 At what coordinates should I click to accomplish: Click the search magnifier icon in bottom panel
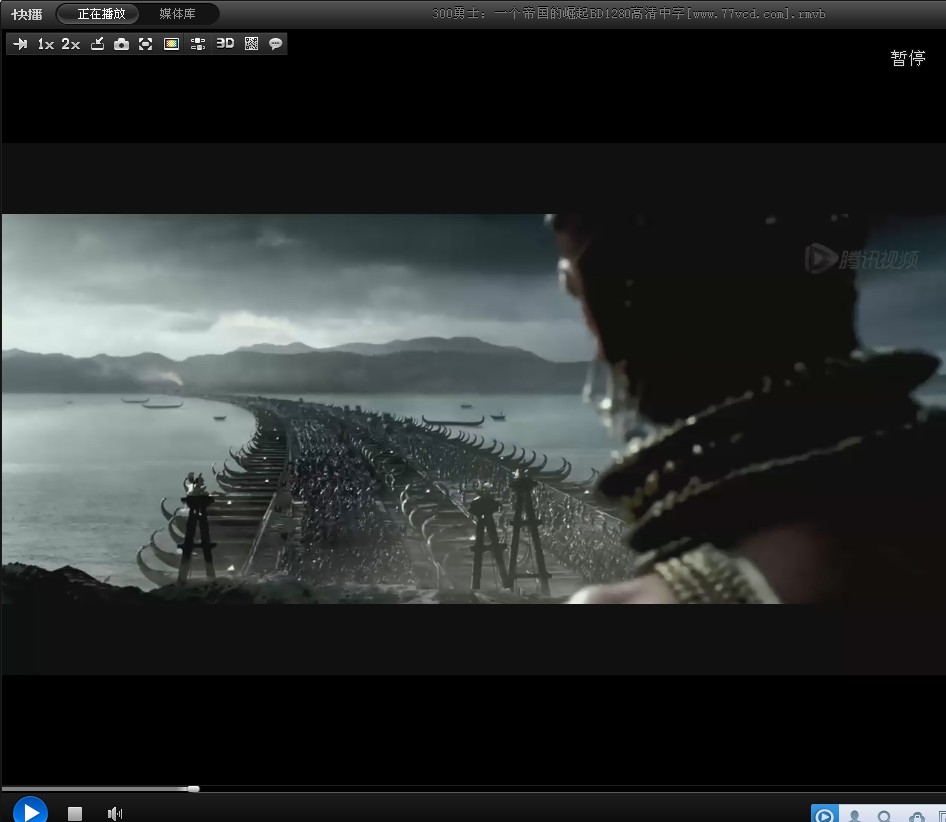pyautogui.click(x=884, y=815)
